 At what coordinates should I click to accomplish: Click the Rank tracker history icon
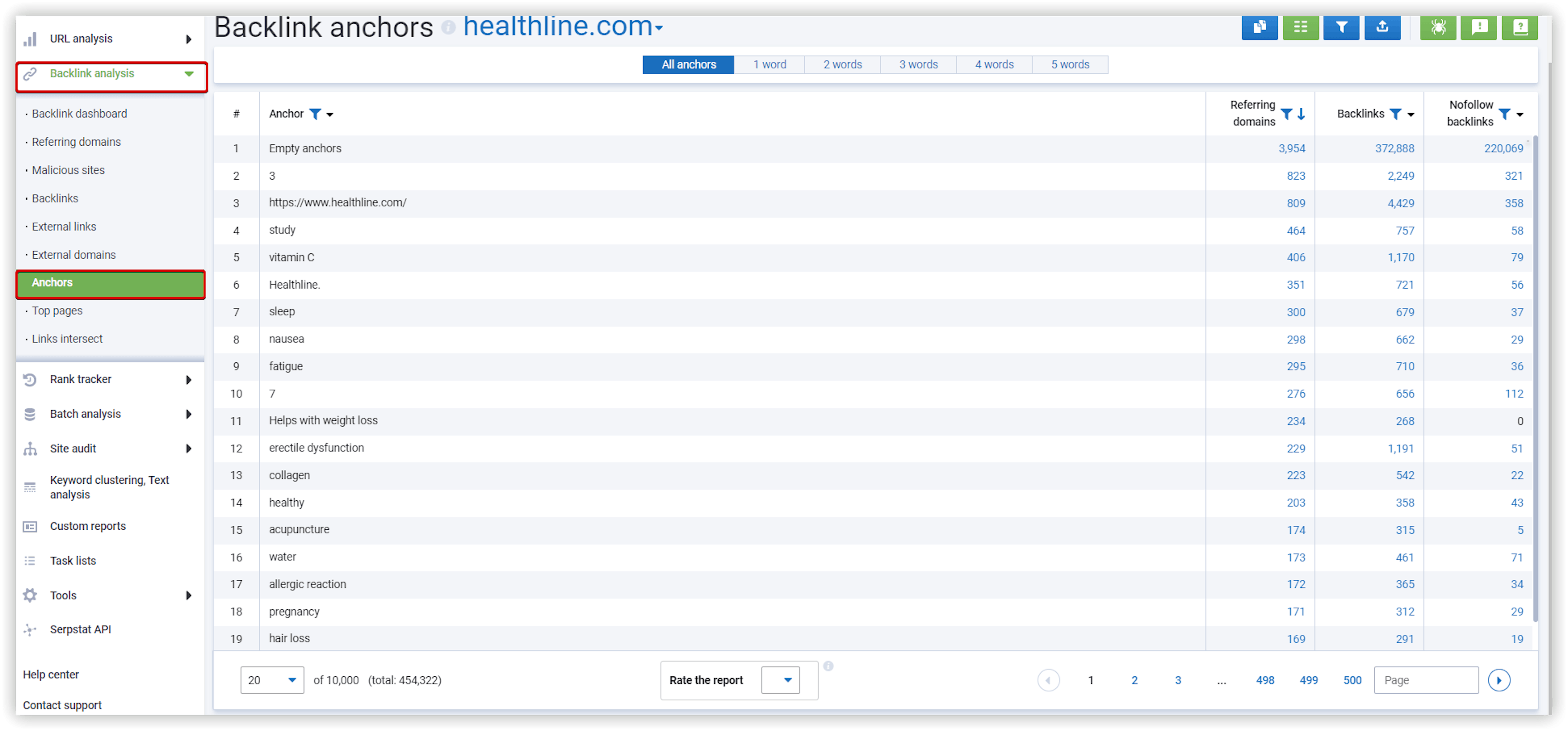(30, 380)
